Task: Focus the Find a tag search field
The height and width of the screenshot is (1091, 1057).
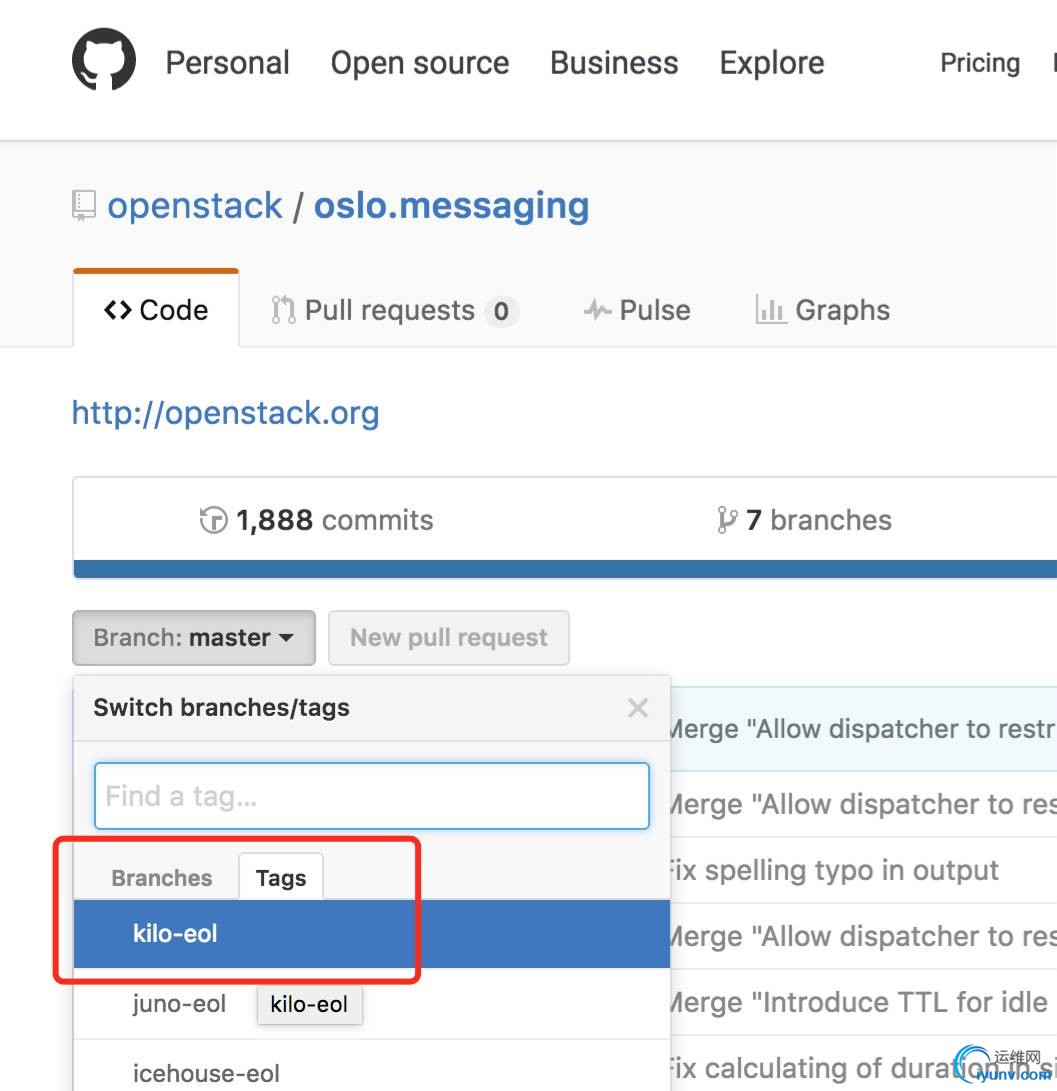Action: (372, 796)
